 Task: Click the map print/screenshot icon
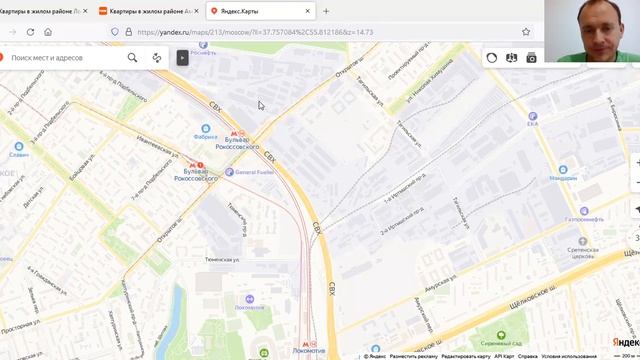point(531,58)
